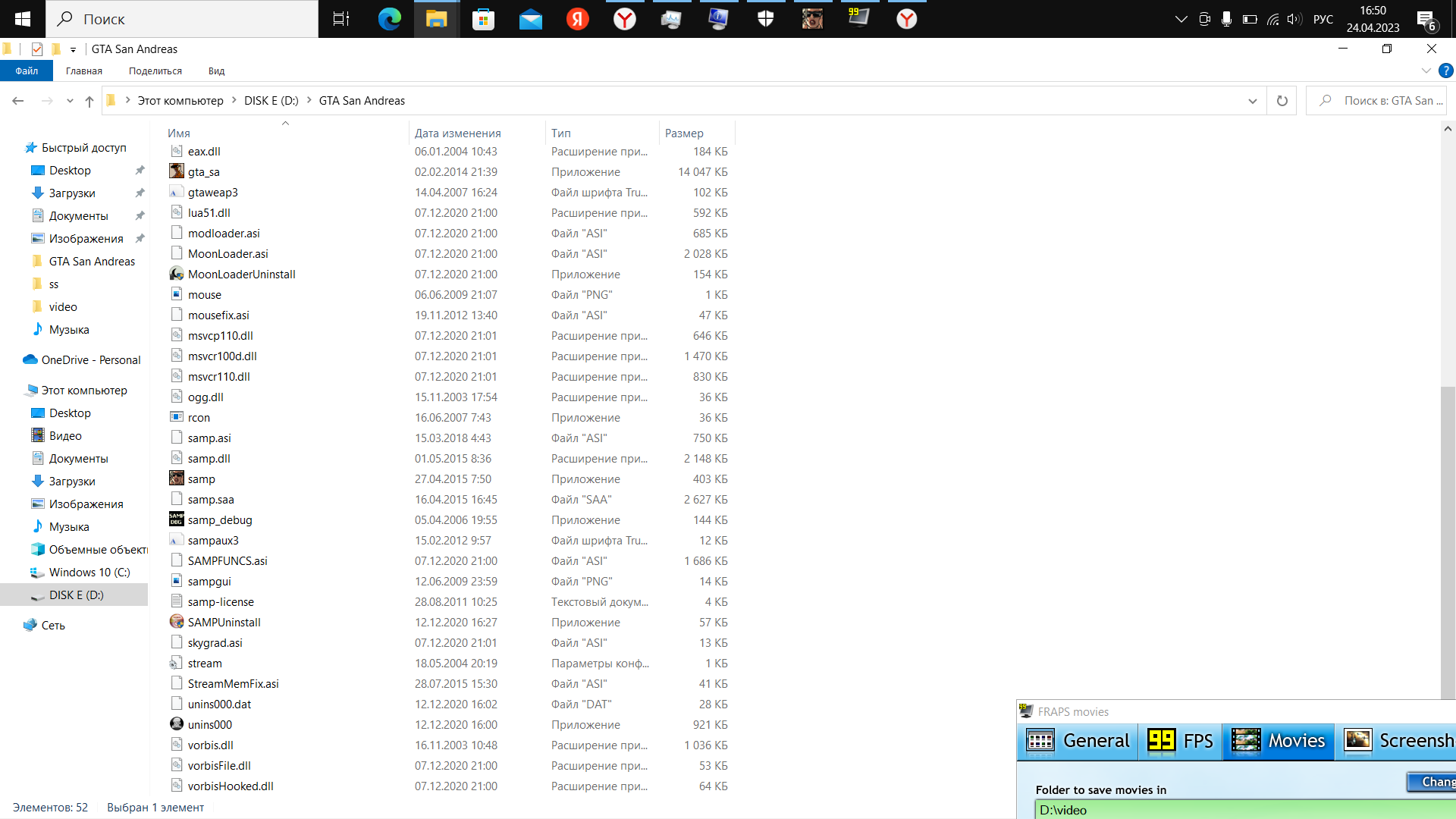Click the SAMPUninstall application icon
1456x819 pixels.
coord(177,622)
